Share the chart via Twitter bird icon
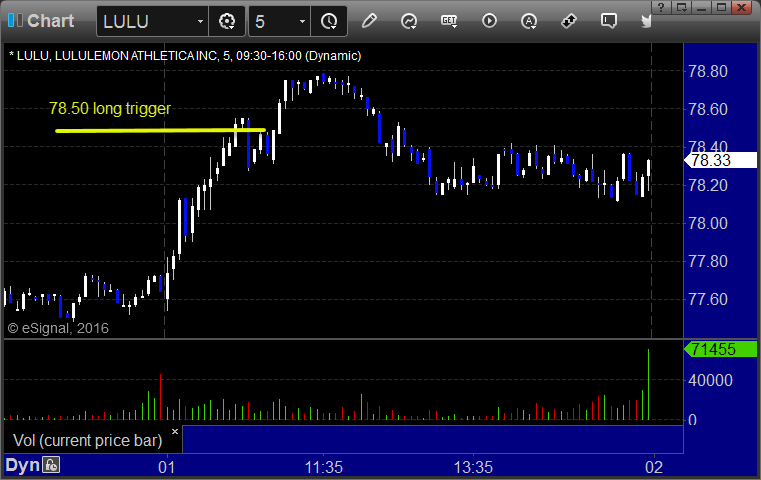The height and width of the screenshot is (480, 761). [646, 21]
